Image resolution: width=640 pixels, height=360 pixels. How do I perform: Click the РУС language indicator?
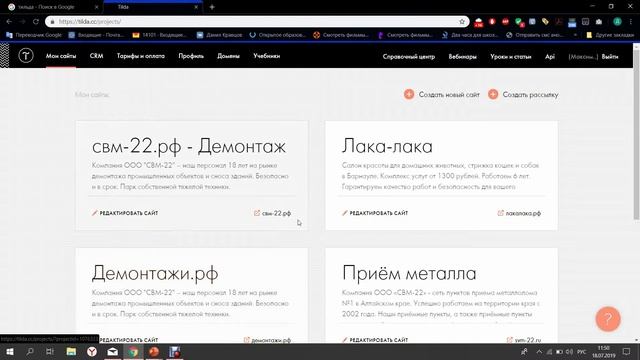pyautogui.click(x=582, y=351)
